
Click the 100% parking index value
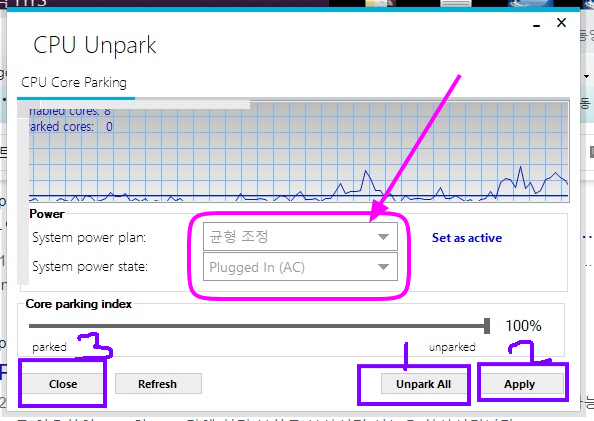coord(524,326)
